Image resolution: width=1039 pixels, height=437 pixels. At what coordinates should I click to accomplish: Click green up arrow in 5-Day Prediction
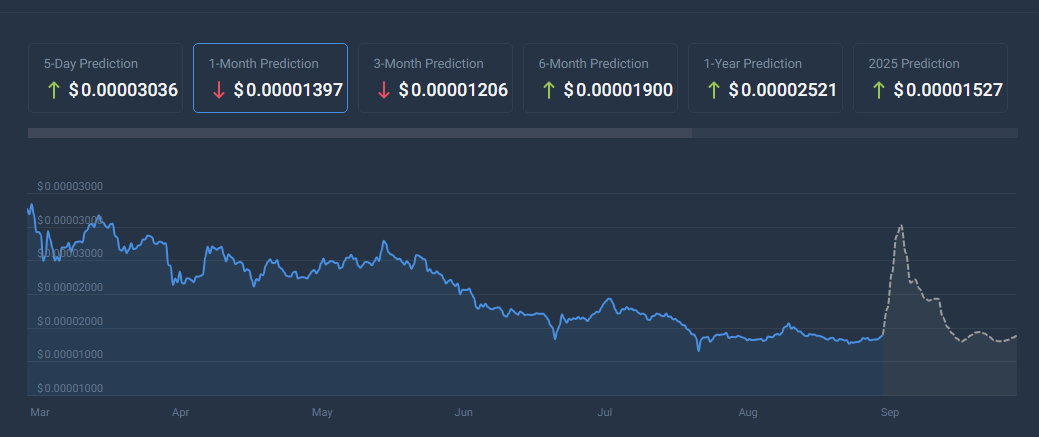click(x=54, y=90)
